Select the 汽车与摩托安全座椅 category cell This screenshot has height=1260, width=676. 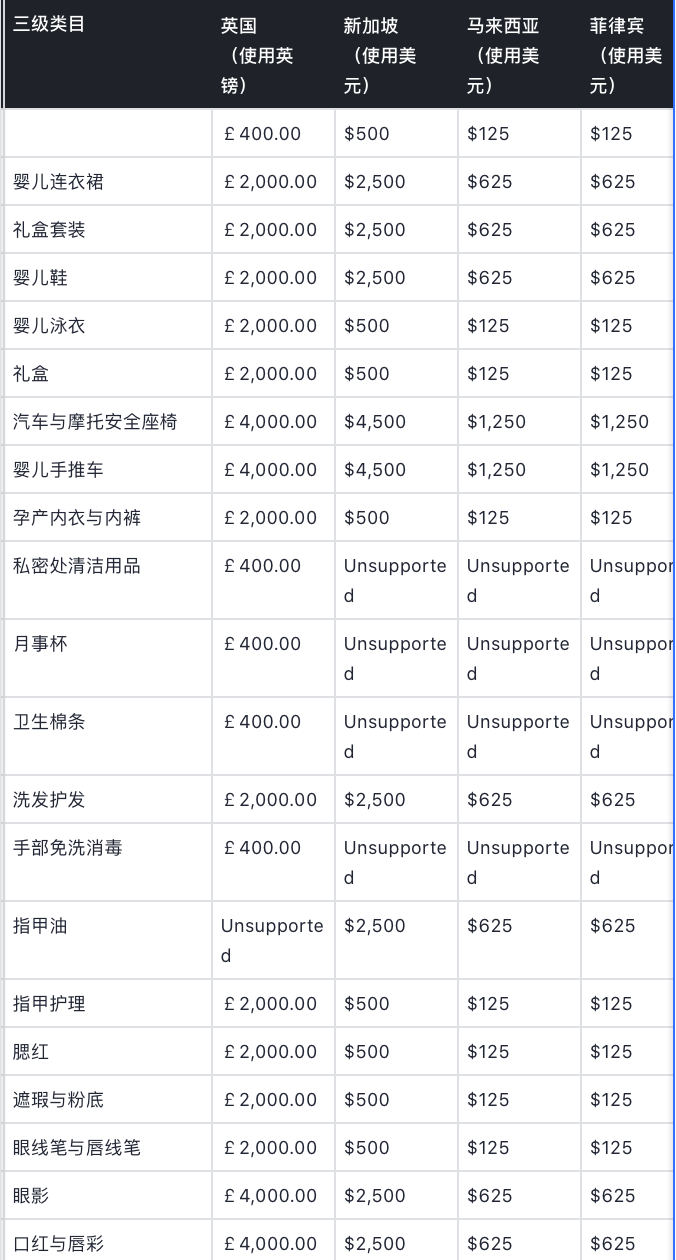click(95, 422)
